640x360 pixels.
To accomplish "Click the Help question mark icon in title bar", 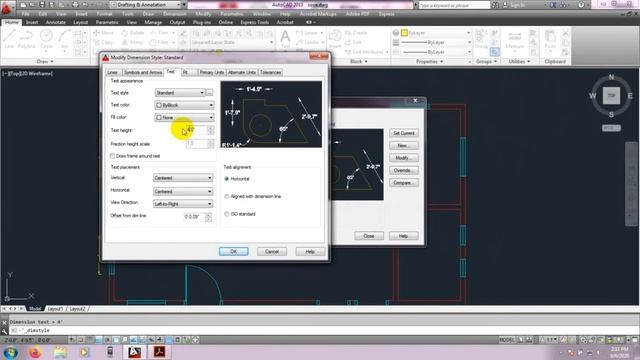I will (581, 5).
